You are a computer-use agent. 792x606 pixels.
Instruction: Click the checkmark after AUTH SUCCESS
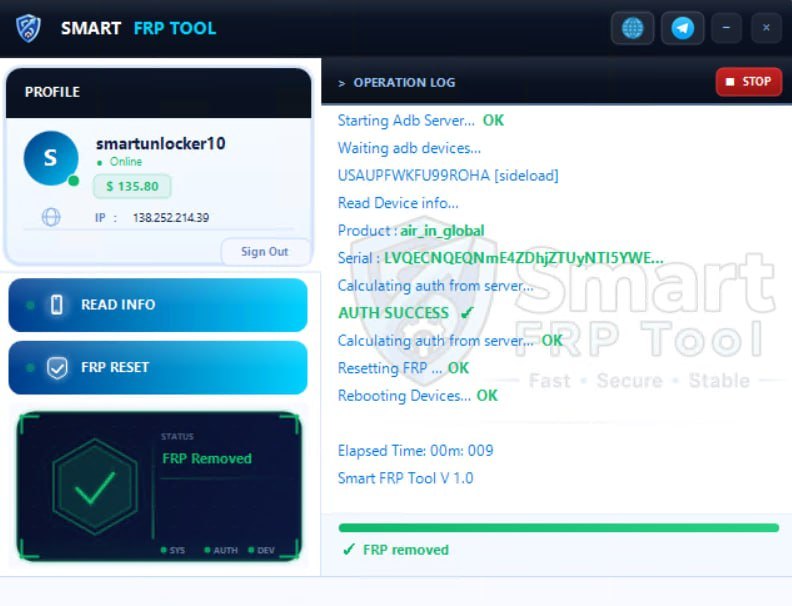pos(467,313)
